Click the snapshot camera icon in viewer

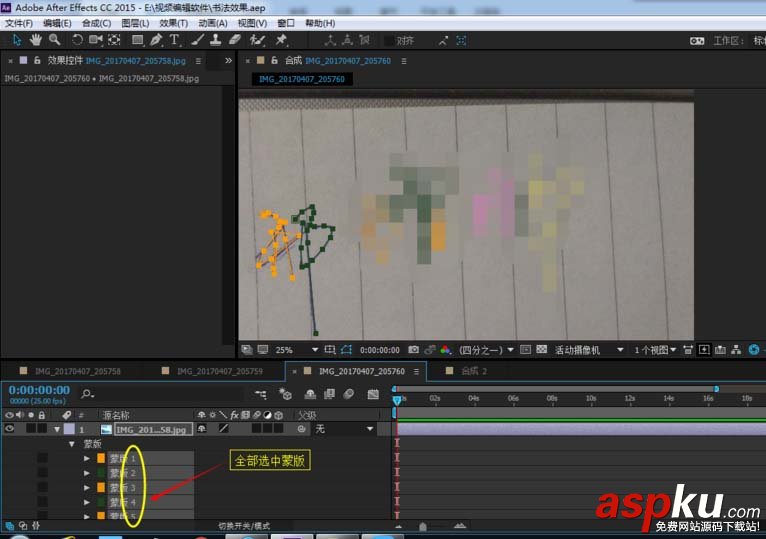(x=414, y=350)
